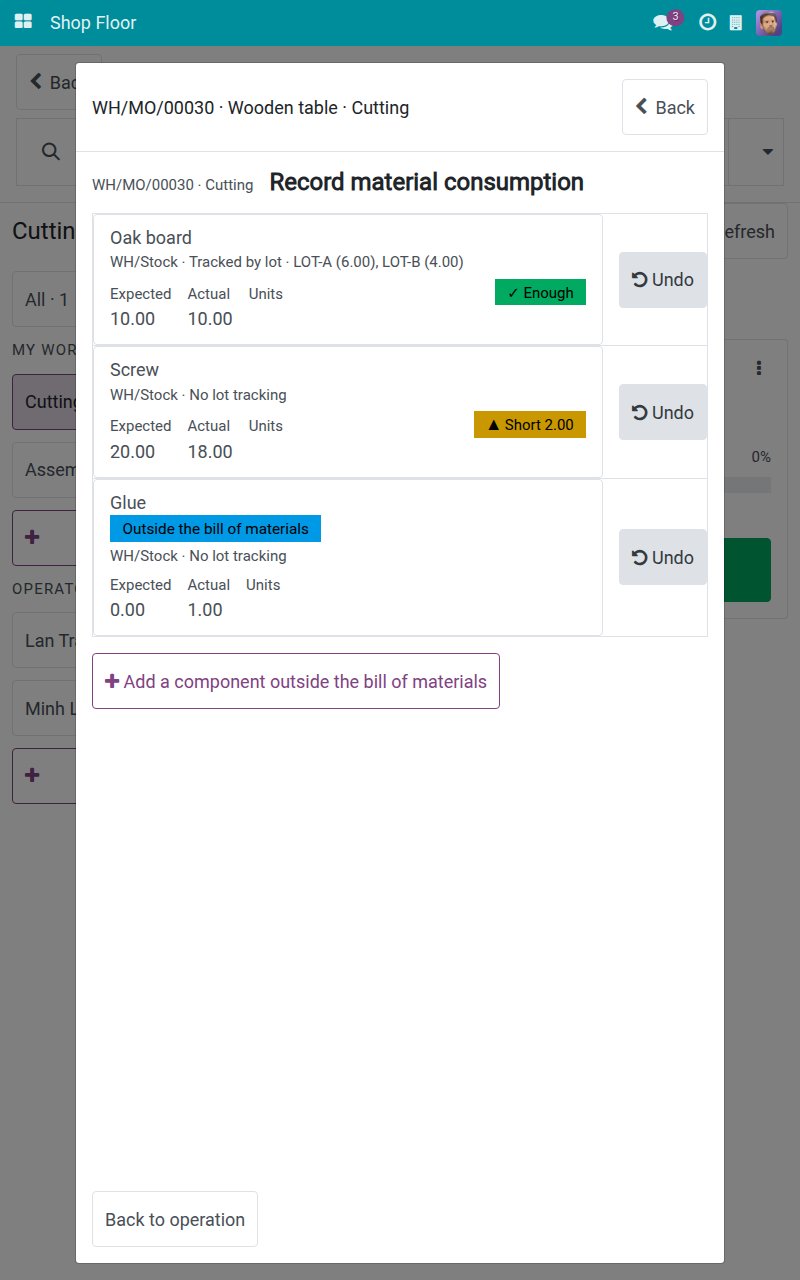Expand the search options dropdown arrow

768,152
